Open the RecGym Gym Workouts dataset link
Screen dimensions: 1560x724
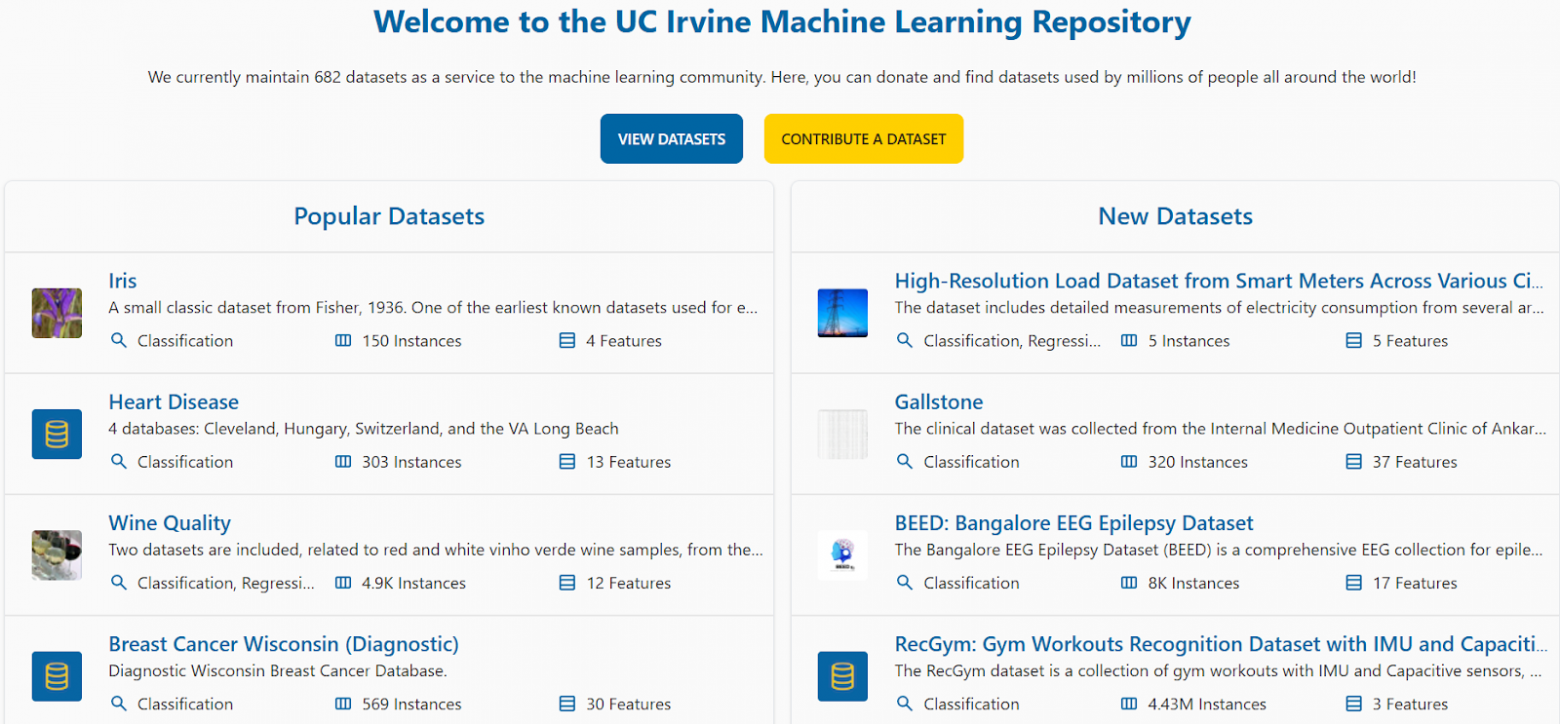point(1221,644)
